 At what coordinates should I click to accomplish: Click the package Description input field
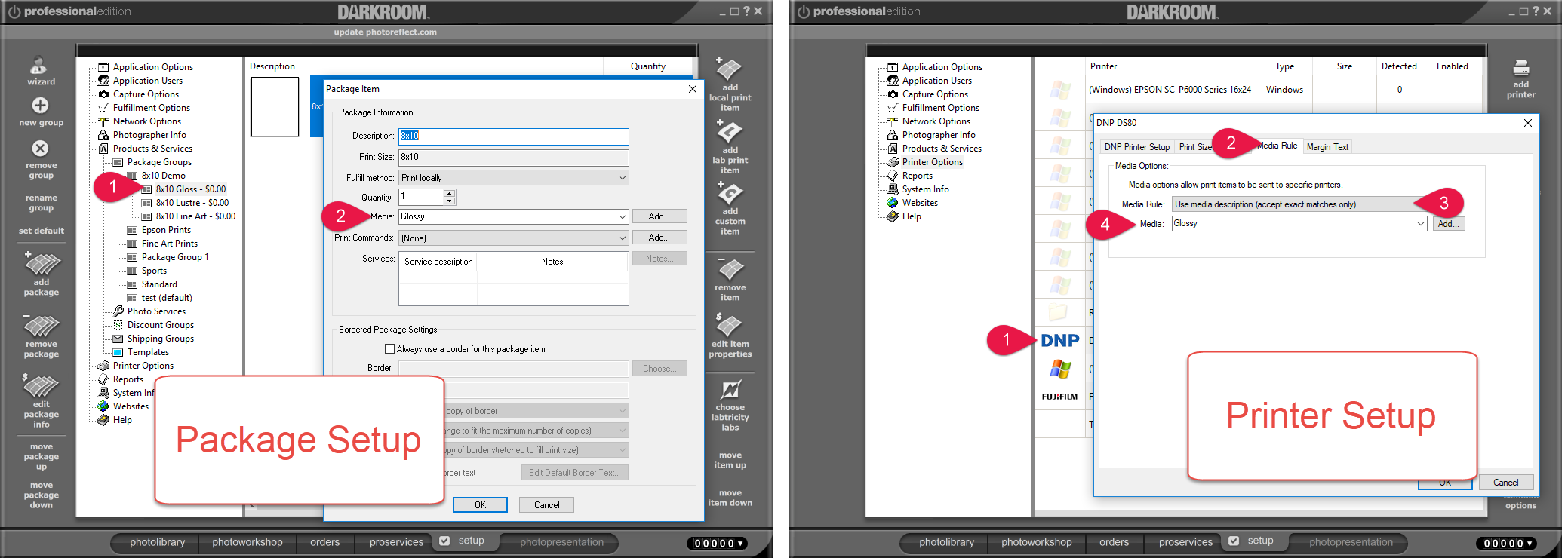(514, 136)
